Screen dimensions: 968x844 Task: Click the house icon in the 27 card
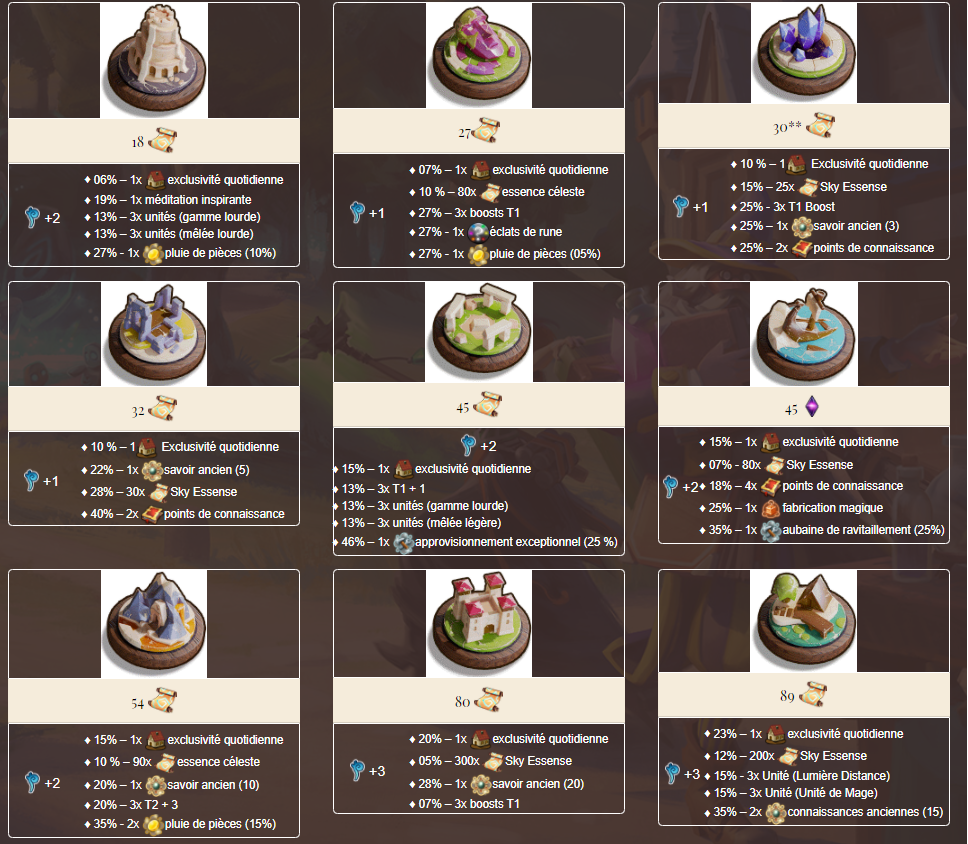coord(480,170)
